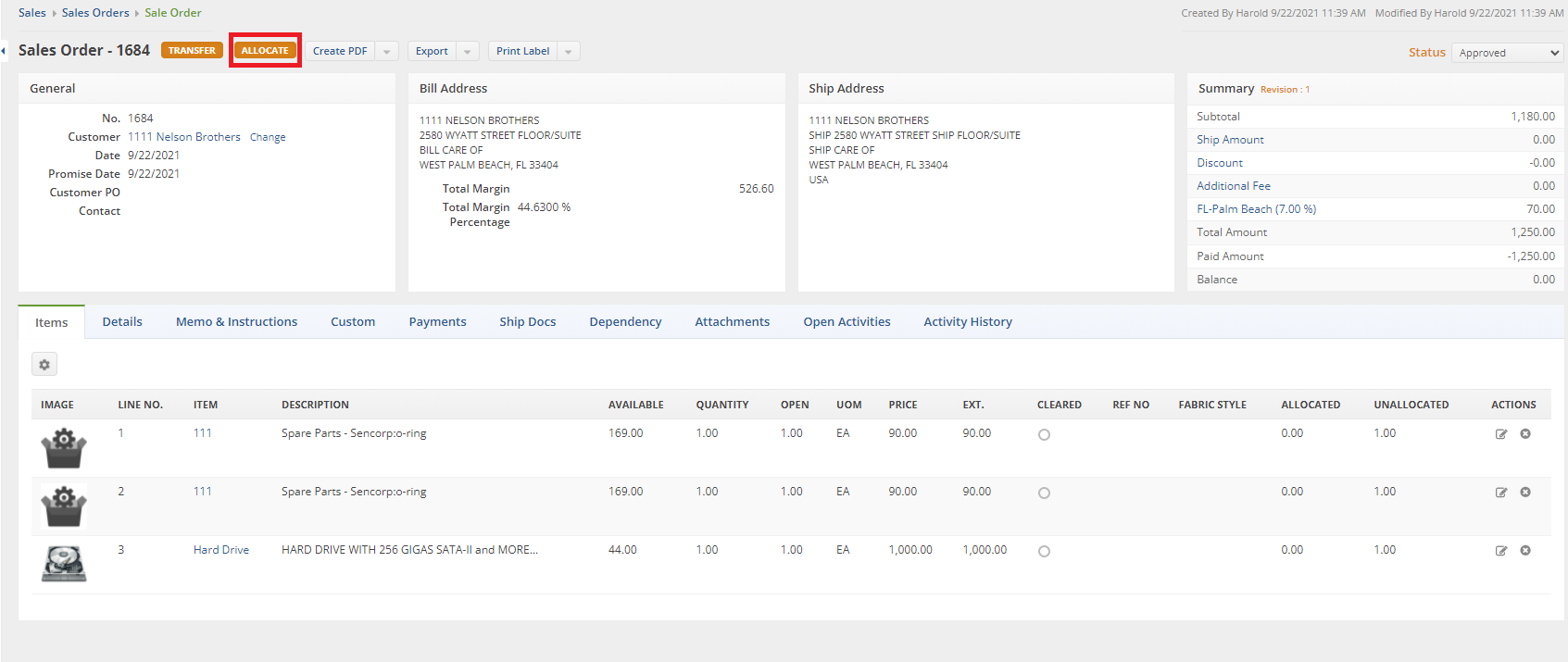Collapse the left sidebar arrow
This screenshot has height=662, width=1568.
[x=4, y=51]
